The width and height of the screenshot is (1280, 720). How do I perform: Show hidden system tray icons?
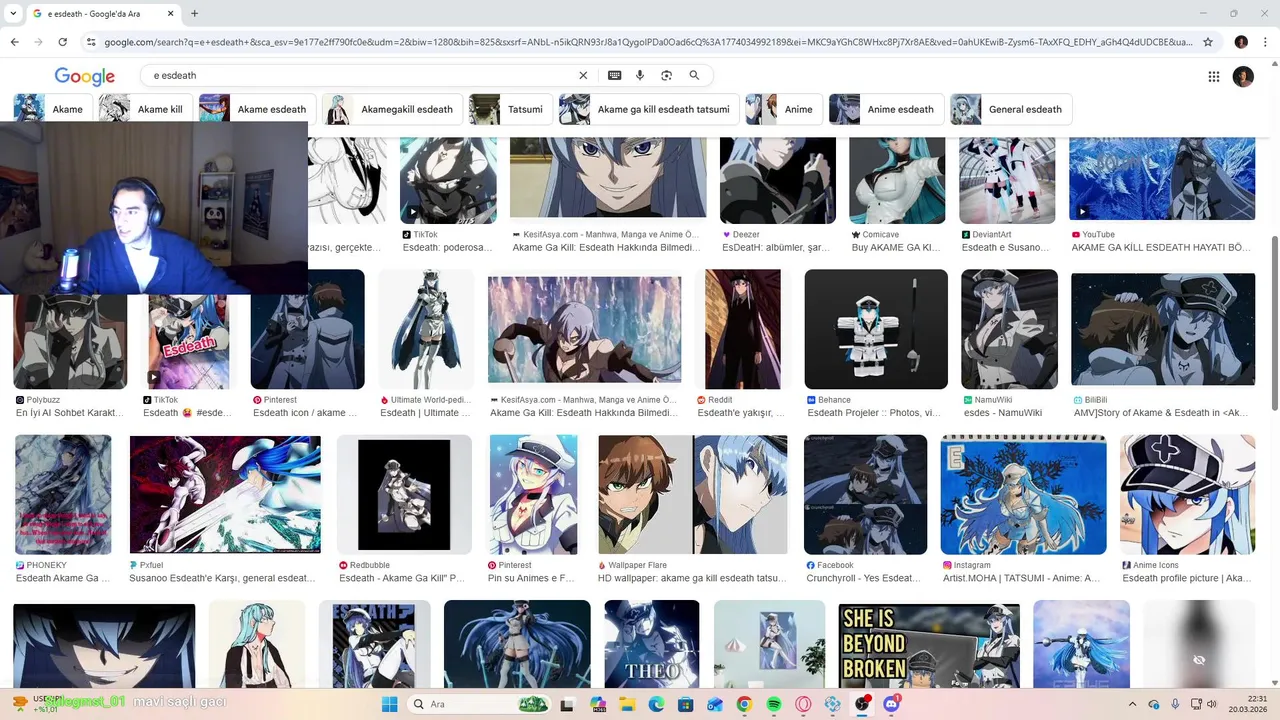tap(1132, 704)
